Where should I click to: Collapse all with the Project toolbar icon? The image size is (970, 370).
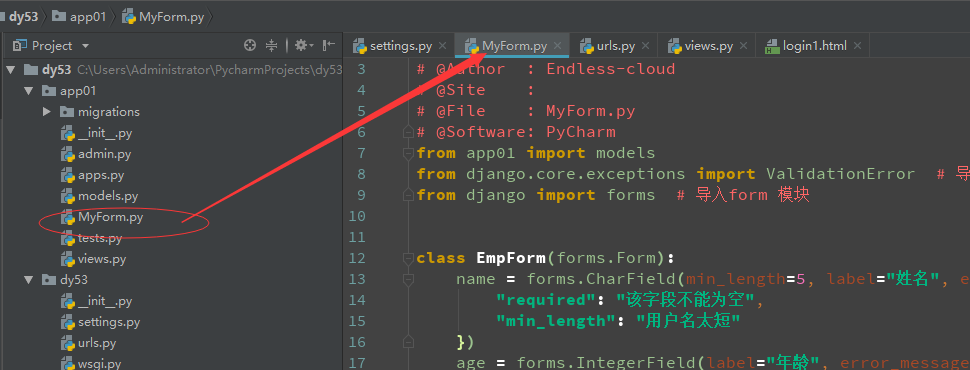(x=272, y=45)
